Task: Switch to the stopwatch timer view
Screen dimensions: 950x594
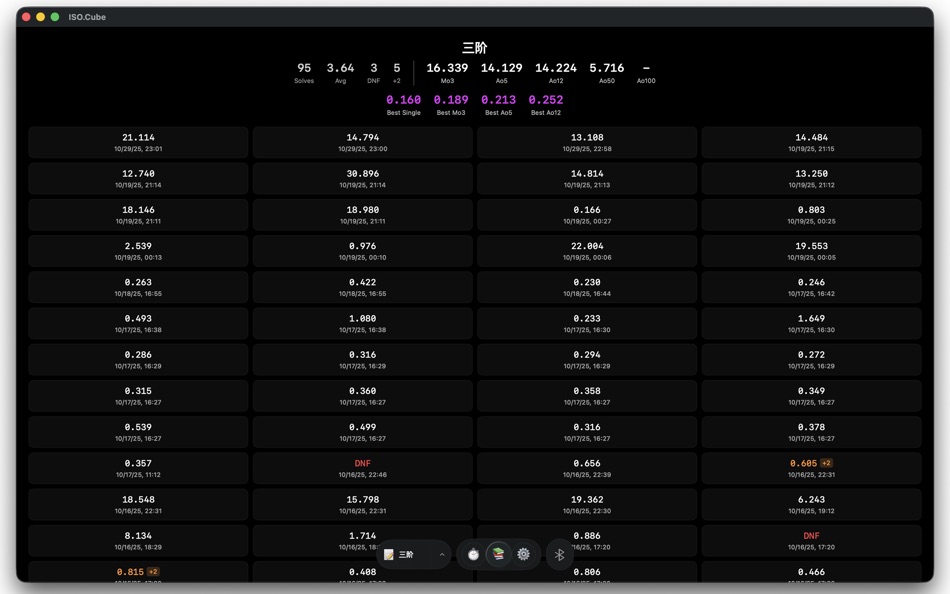Action: [471, 554]
